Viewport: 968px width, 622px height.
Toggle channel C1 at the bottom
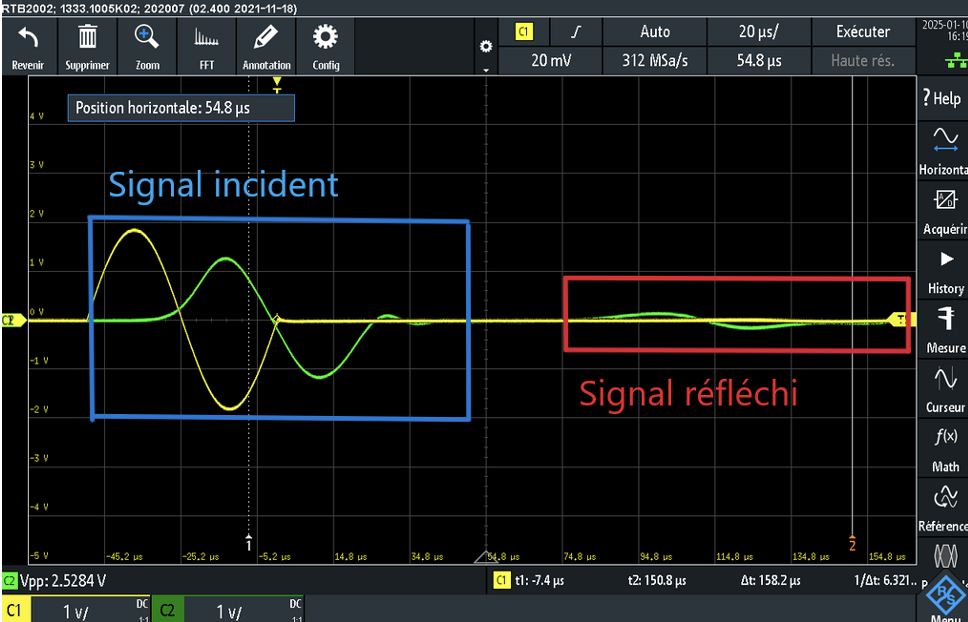[x=75, y=610]
